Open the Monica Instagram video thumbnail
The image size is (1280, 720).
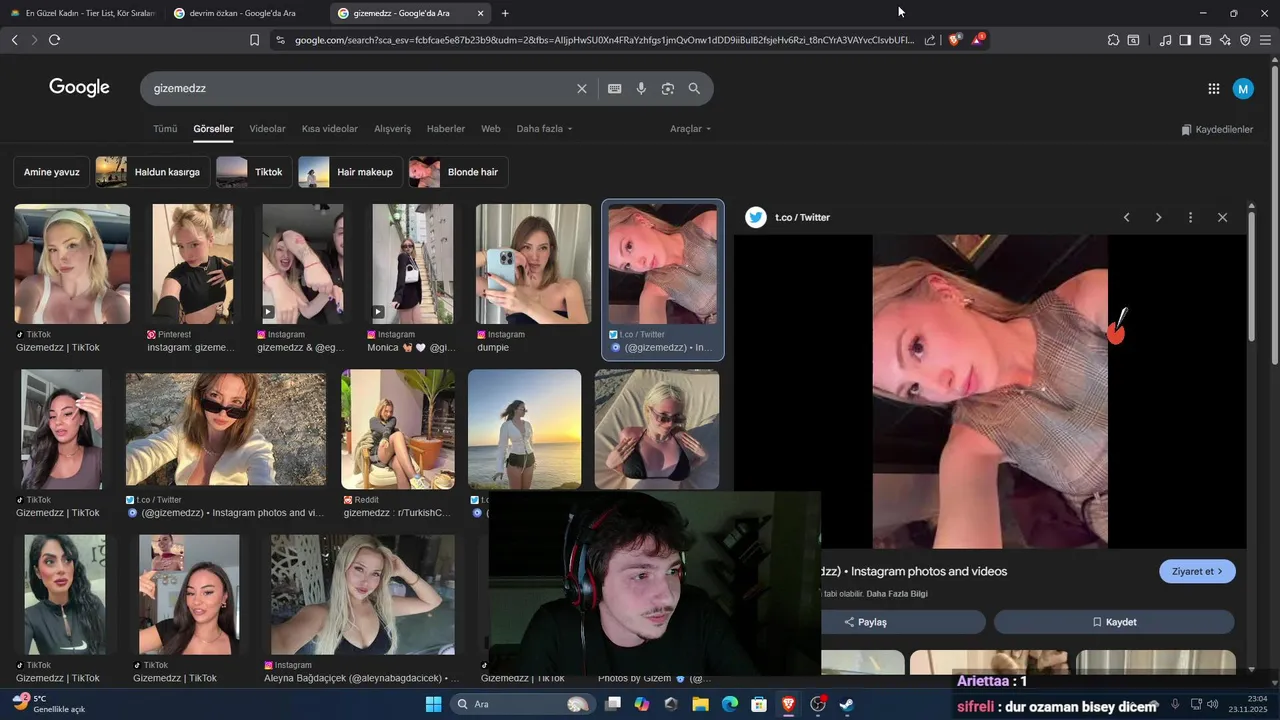tap(412, 264)
